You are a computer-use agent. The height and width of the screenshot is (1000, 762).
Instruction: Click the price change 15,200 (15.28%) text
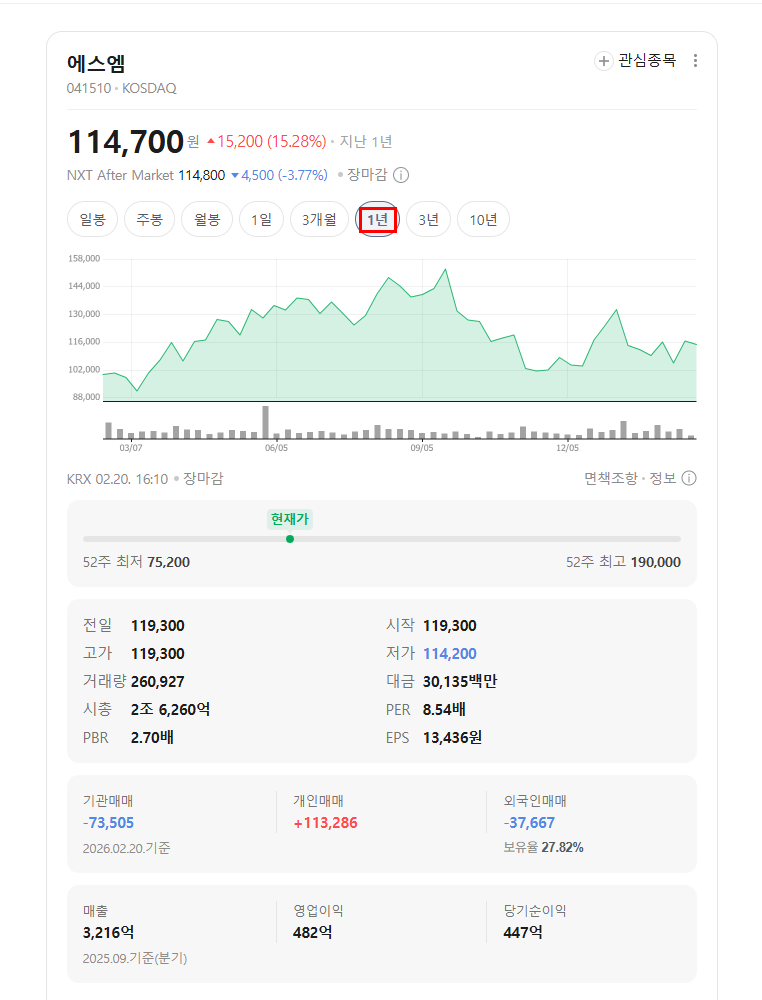tap(267, 142)
